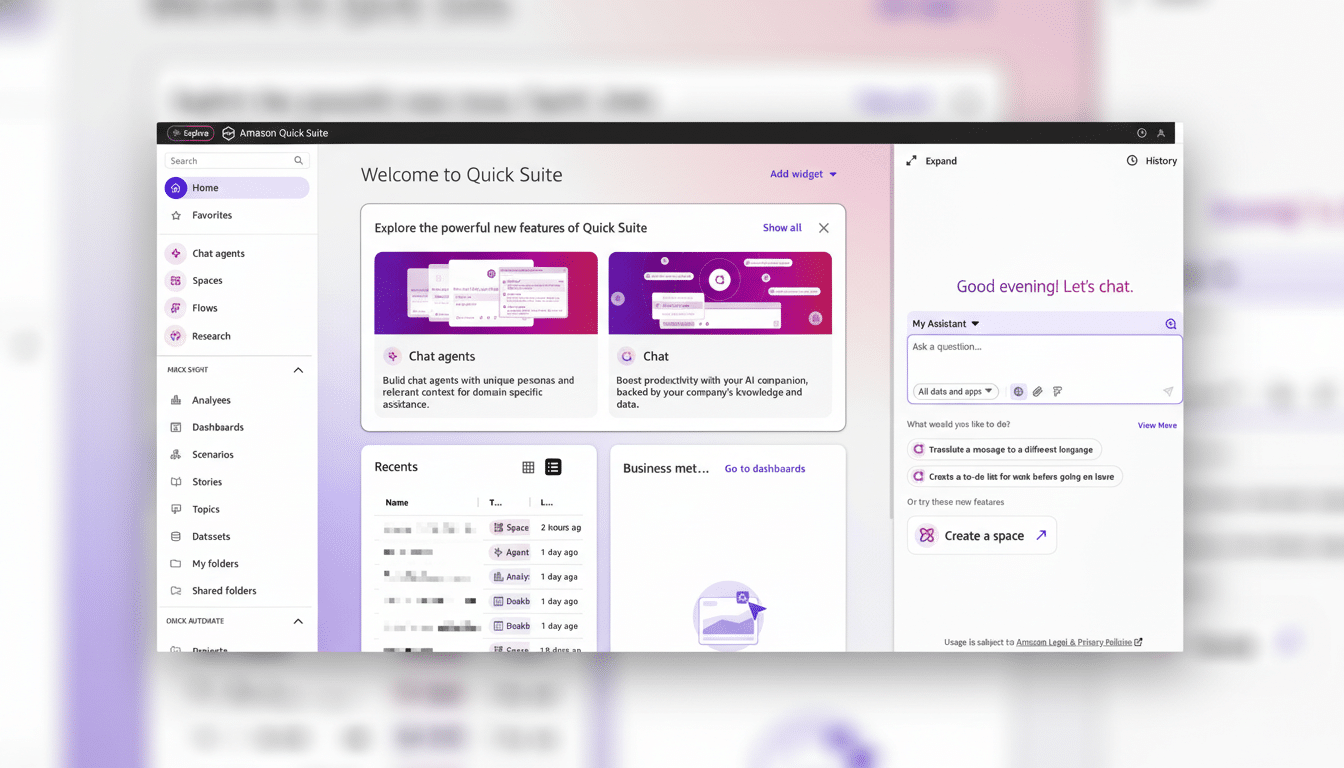Screen dimensions: 1344x768
Task: Open Dashboards in the sidebar
Action: pyautogui.click(x=217, y=427)
